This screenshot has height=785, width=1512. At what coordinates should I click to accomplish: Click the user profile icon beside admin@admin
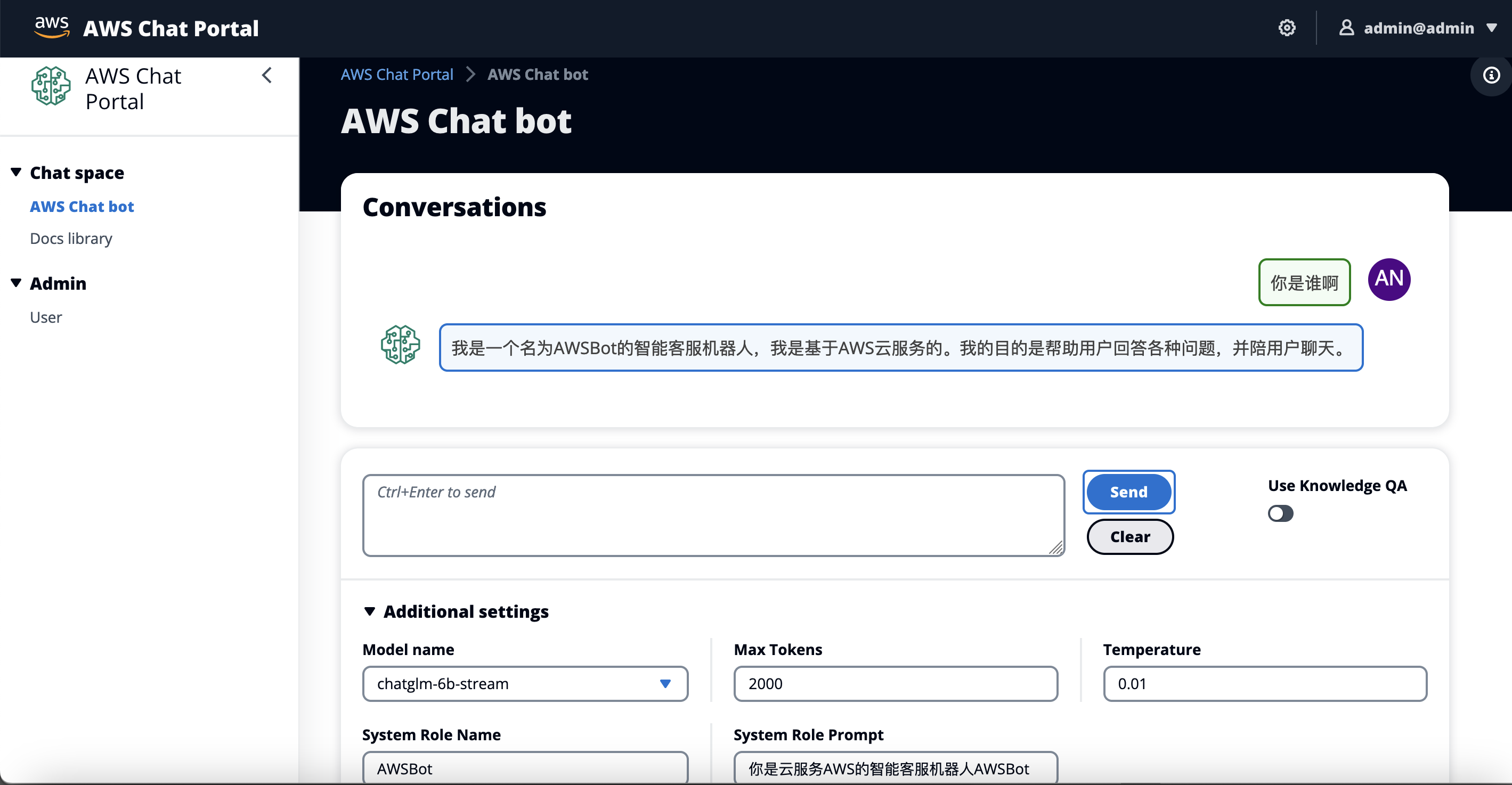pos(1346,28)
